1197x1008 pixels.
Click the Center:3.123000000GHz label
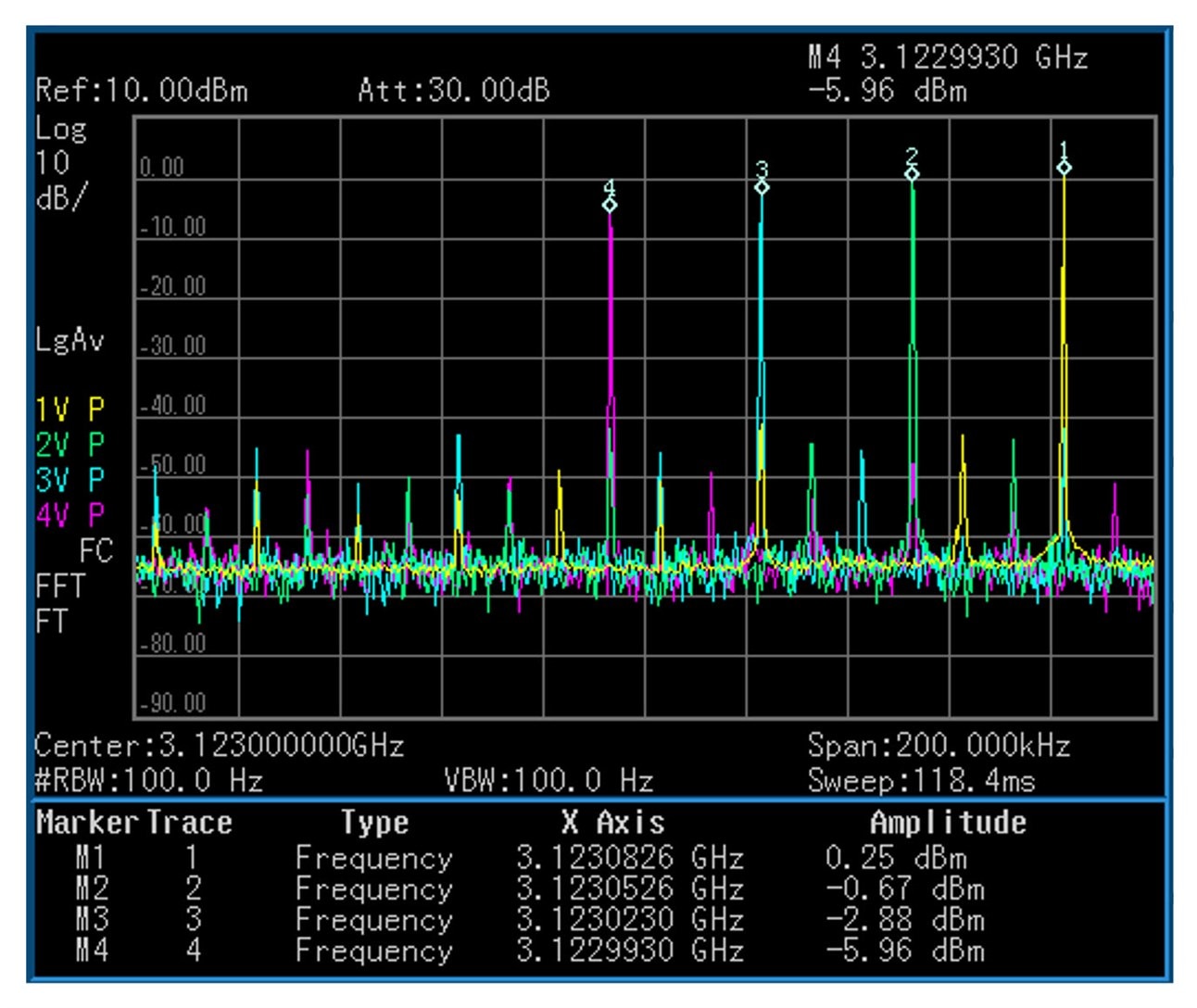[x=220, y=746]
